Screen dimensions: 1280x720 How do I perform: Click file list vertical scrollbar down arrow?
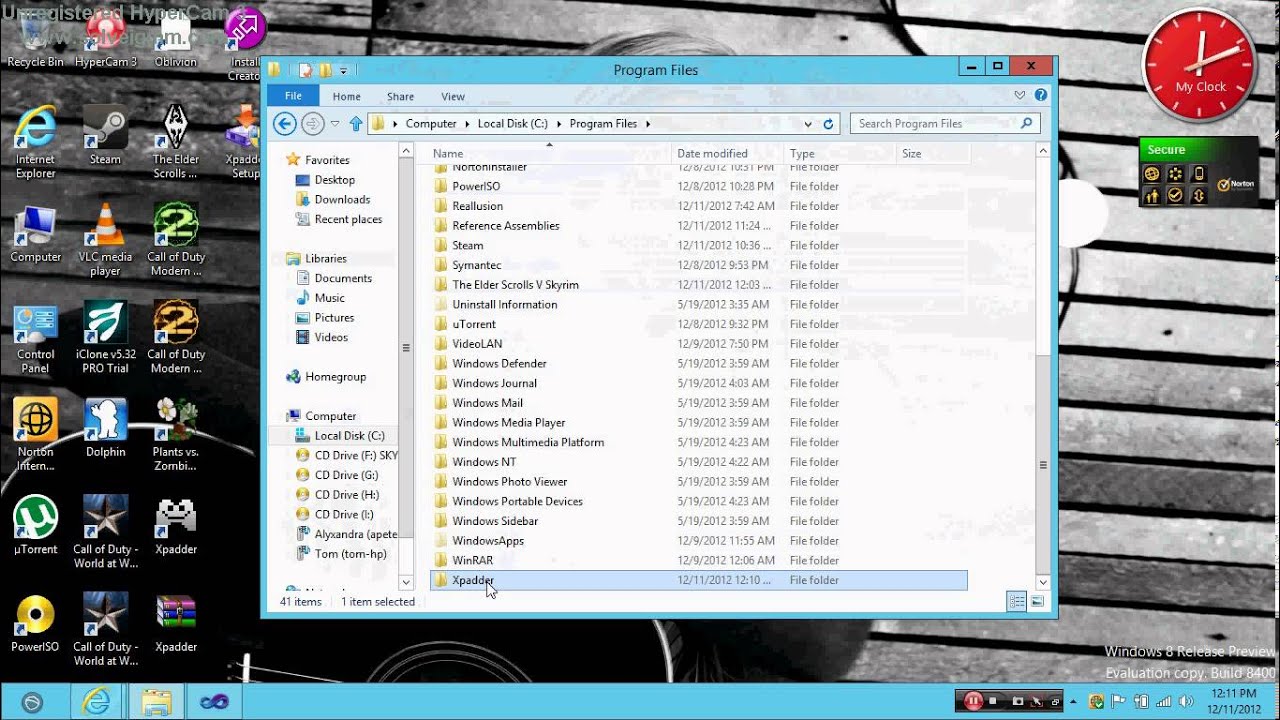1043,582
